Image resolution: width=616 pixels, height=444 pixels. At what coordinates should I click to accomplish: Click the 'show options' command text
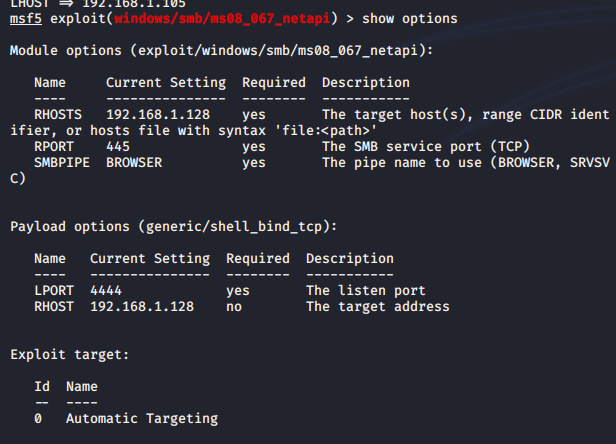click(x=409, y=18)
